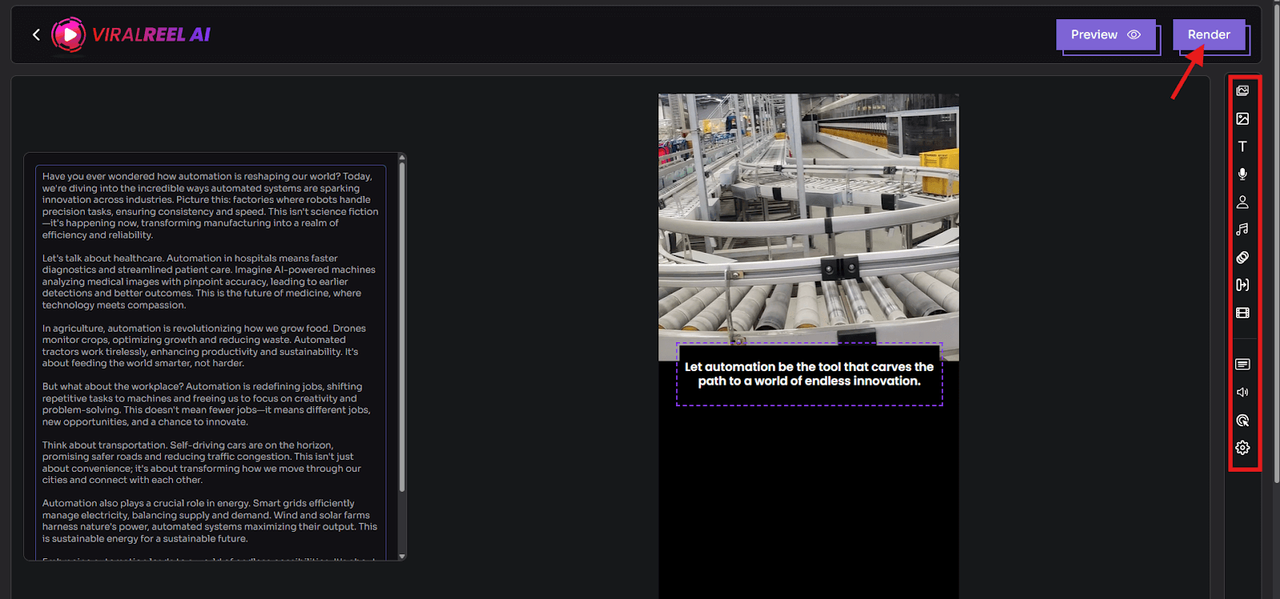
Task: Open the speaker volume tool
Action: pos(1242,392)
